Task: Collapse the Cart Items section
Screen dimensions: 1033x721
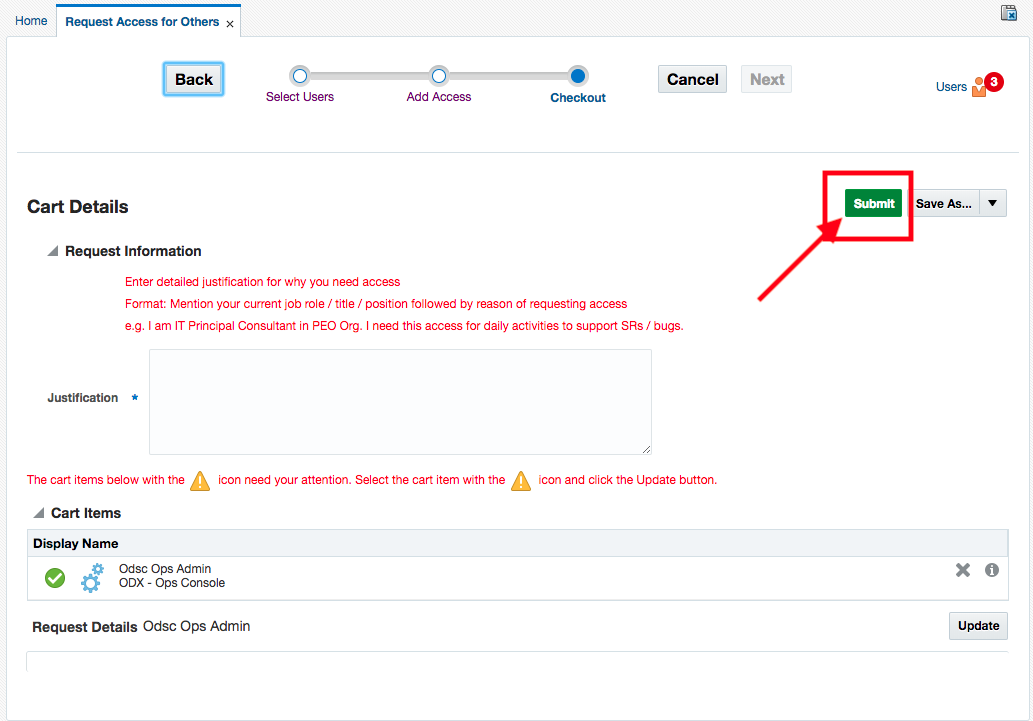Action: (x=38, y=513)
